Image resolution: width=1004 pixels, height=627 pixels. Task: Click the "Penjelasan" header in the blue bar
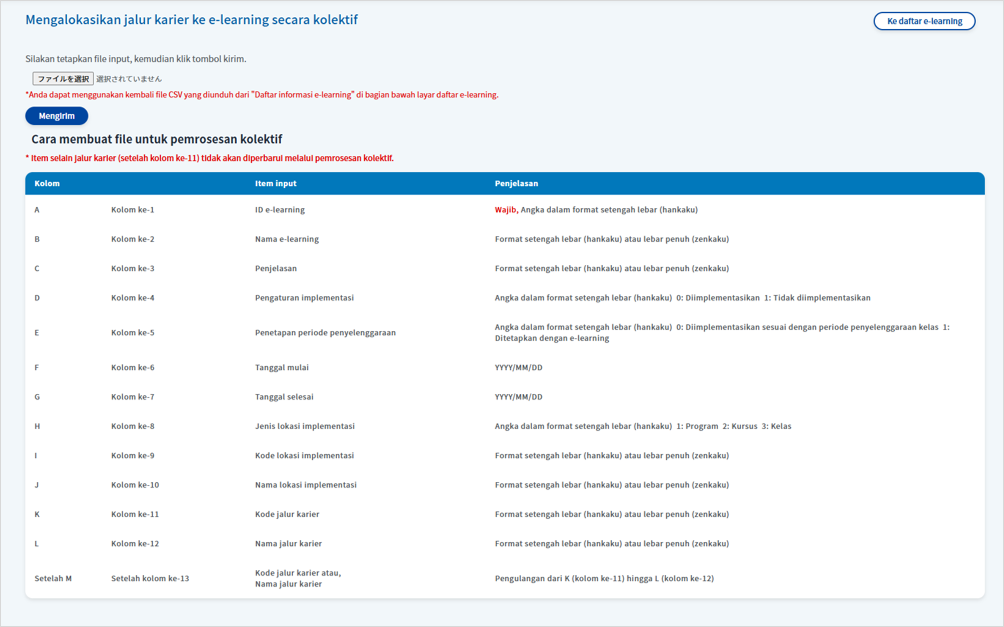[x=516, y=184]
